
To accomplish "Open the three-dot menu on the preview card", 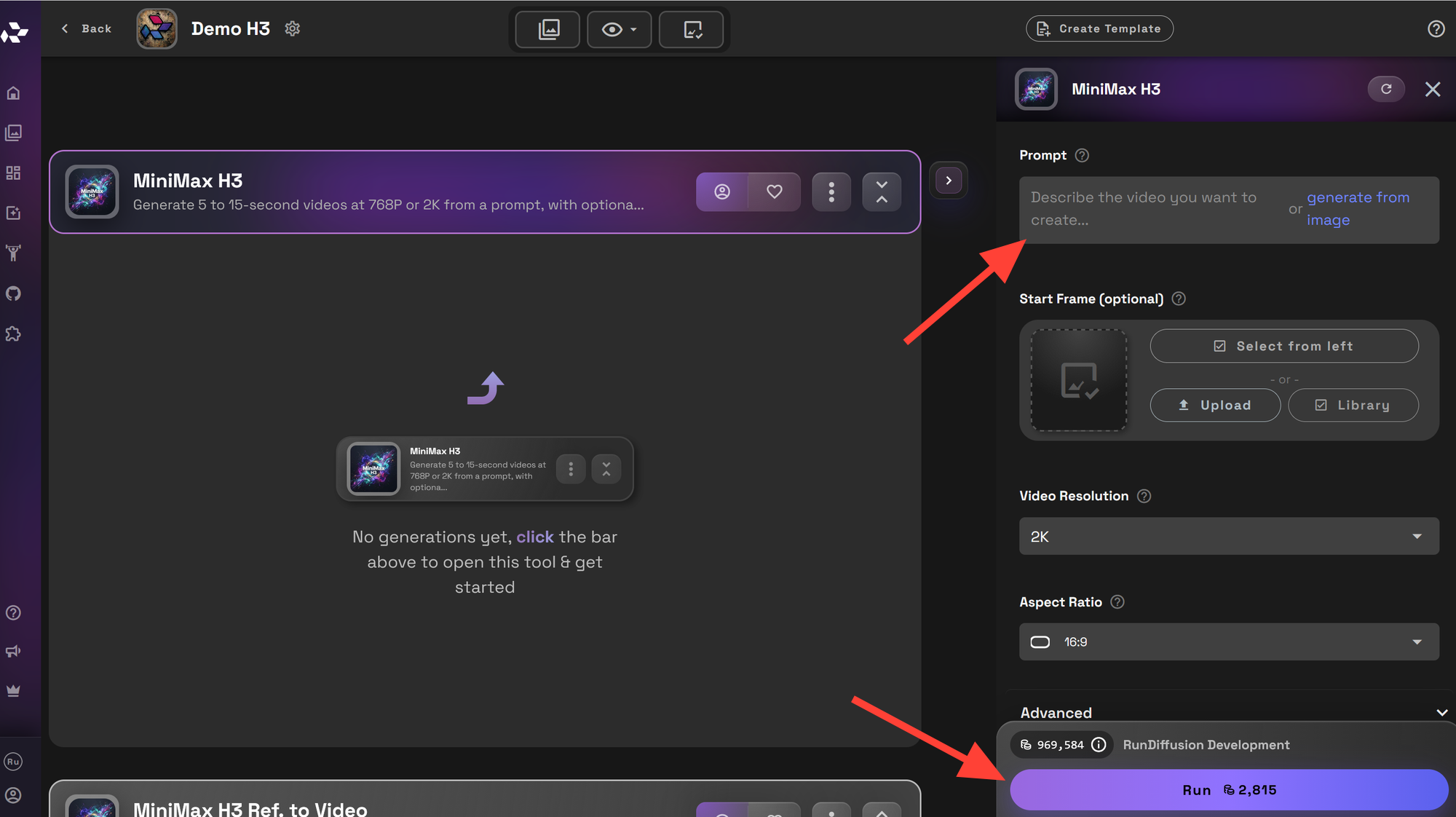I will [571, 469].
